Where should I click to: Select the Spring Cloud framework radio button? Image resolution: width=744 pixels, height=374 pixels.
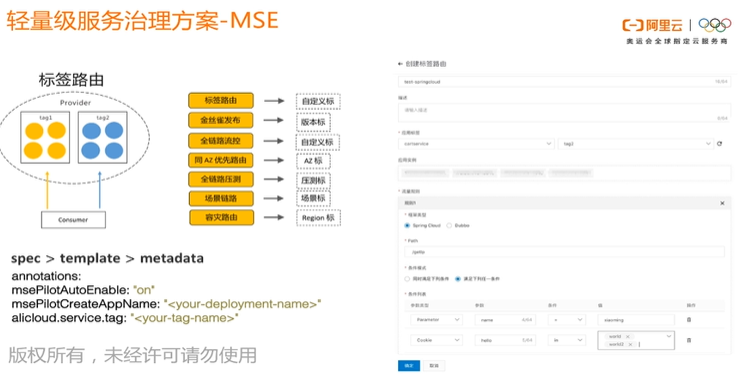pyautogui.click(x=407, y=225)
